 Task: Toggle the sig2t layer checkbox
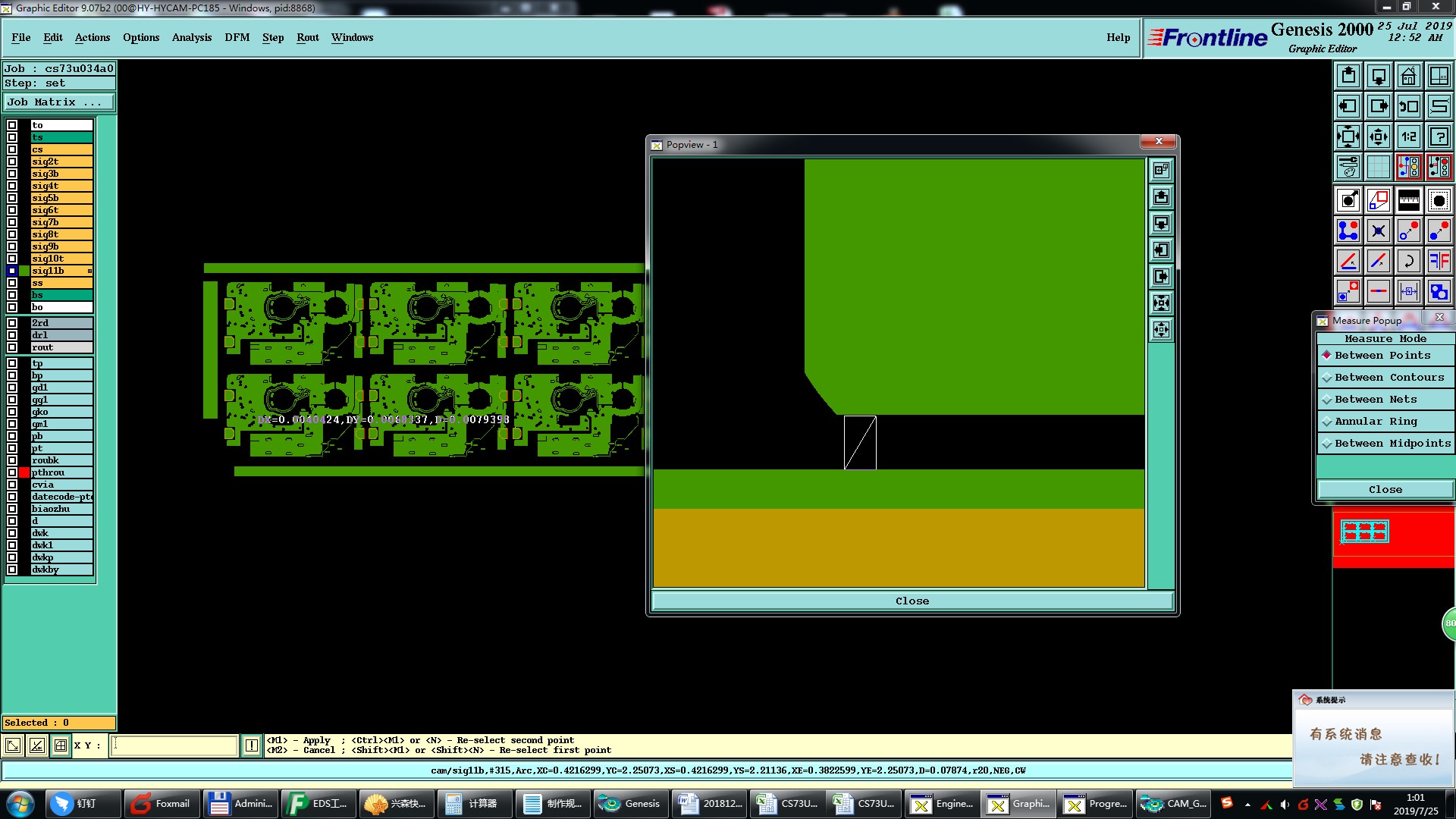pyautogui.click(x=12, y=162)
